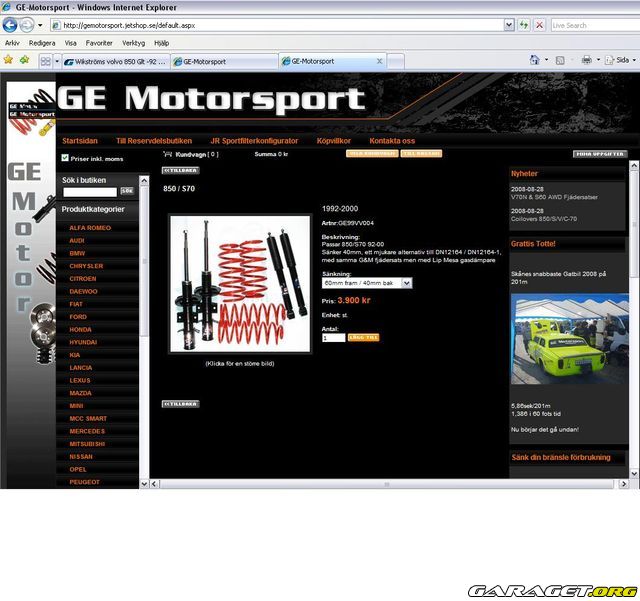Expand the address bar URL dropdown

click(507, 25)
